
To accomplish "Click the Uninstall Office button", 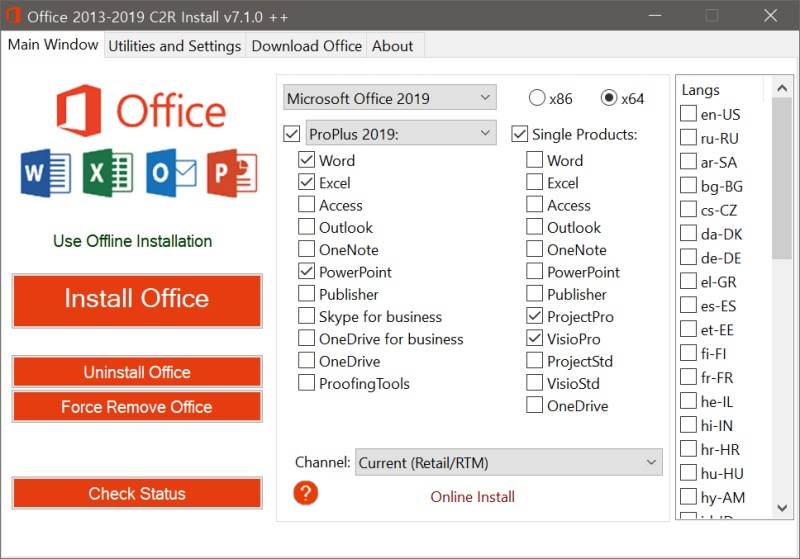I will [x=137, y=372].
